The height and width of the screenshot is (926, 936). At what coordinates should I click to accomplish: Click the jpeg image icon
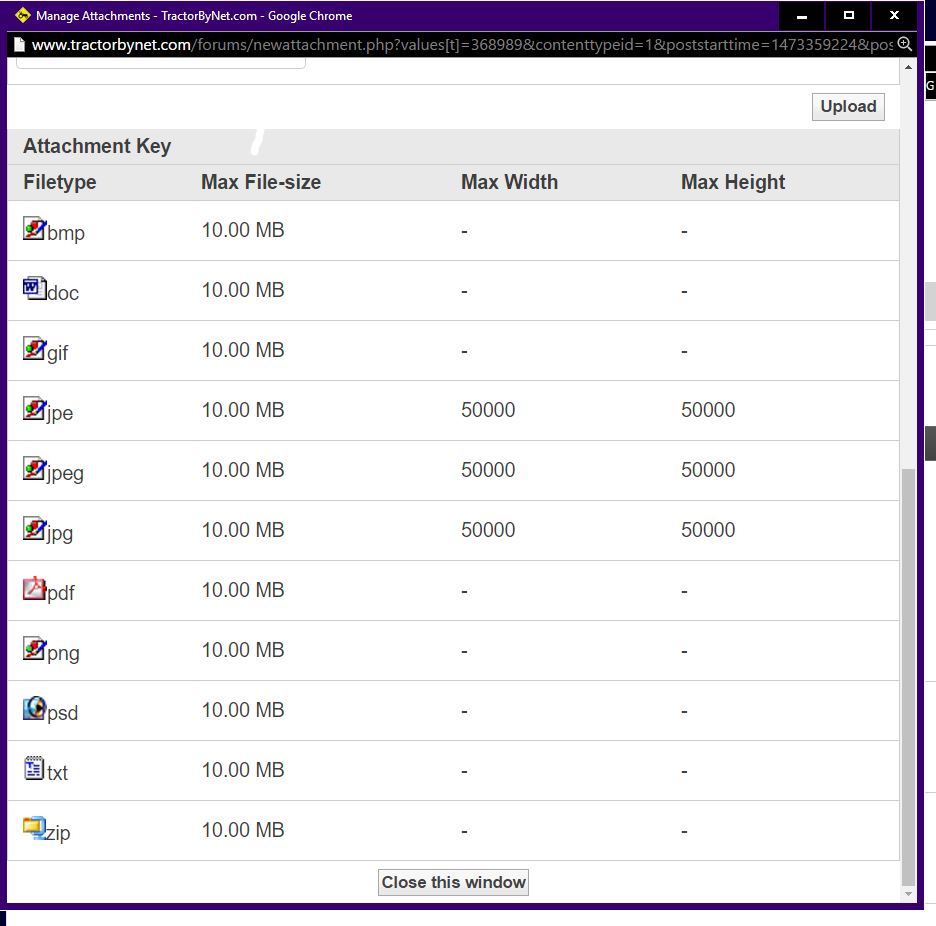tap(34, 468)
